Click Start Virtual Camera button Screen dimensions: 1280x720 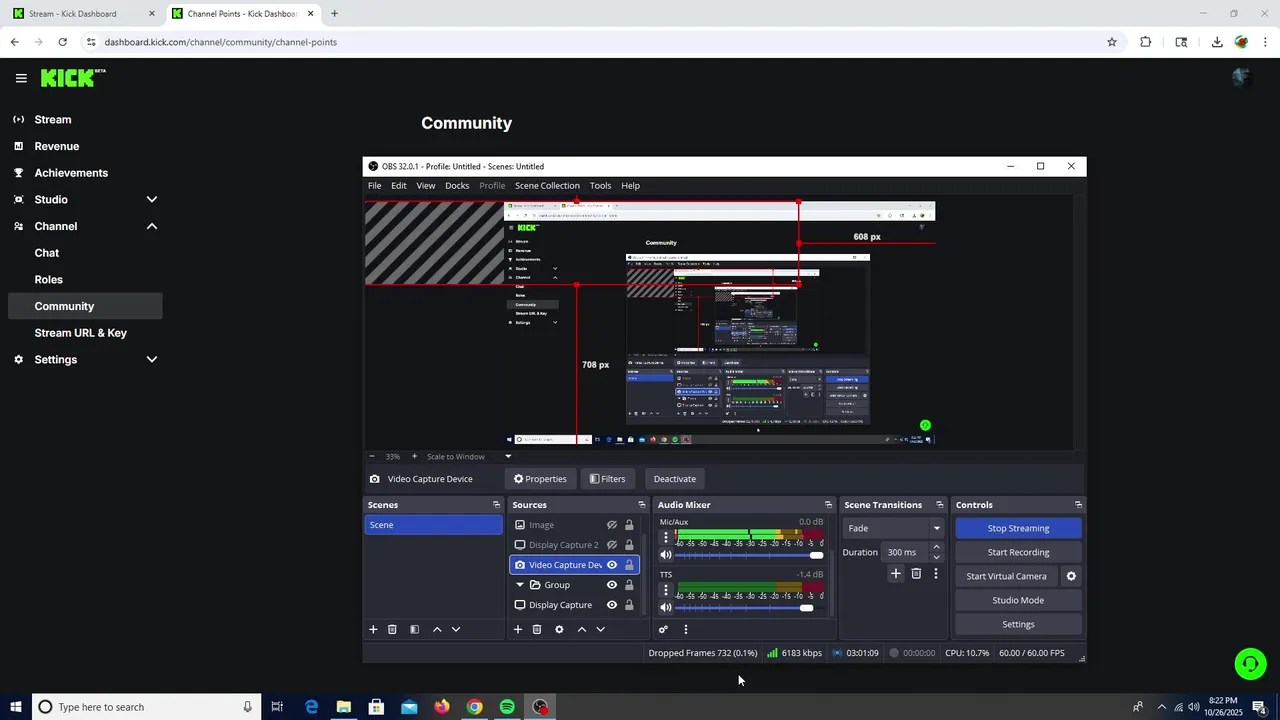point(1006,576)
